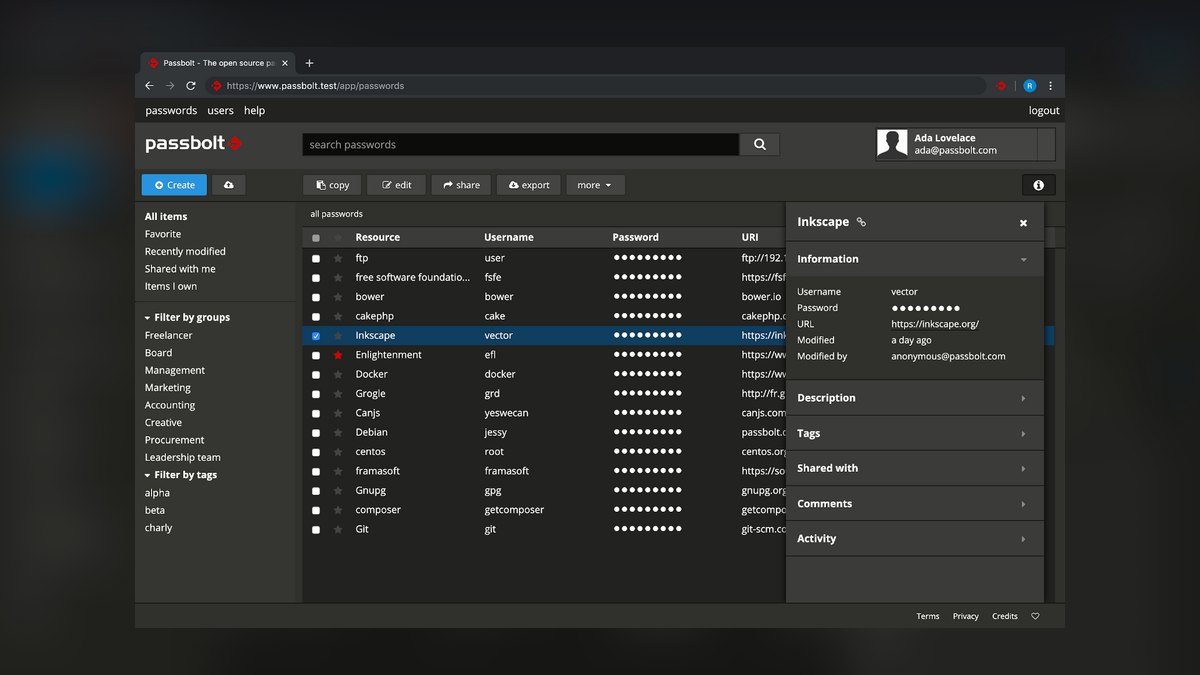Click the share button
Image resolution: width=1200 pixels, height=675 pixels.
[461, 185]
